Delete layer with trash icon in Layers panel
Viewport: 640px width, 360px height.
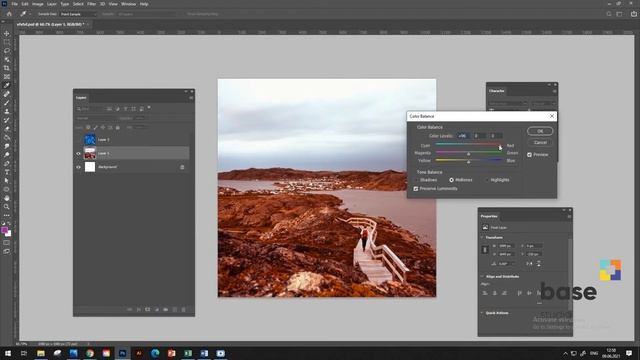pos(183,309)
